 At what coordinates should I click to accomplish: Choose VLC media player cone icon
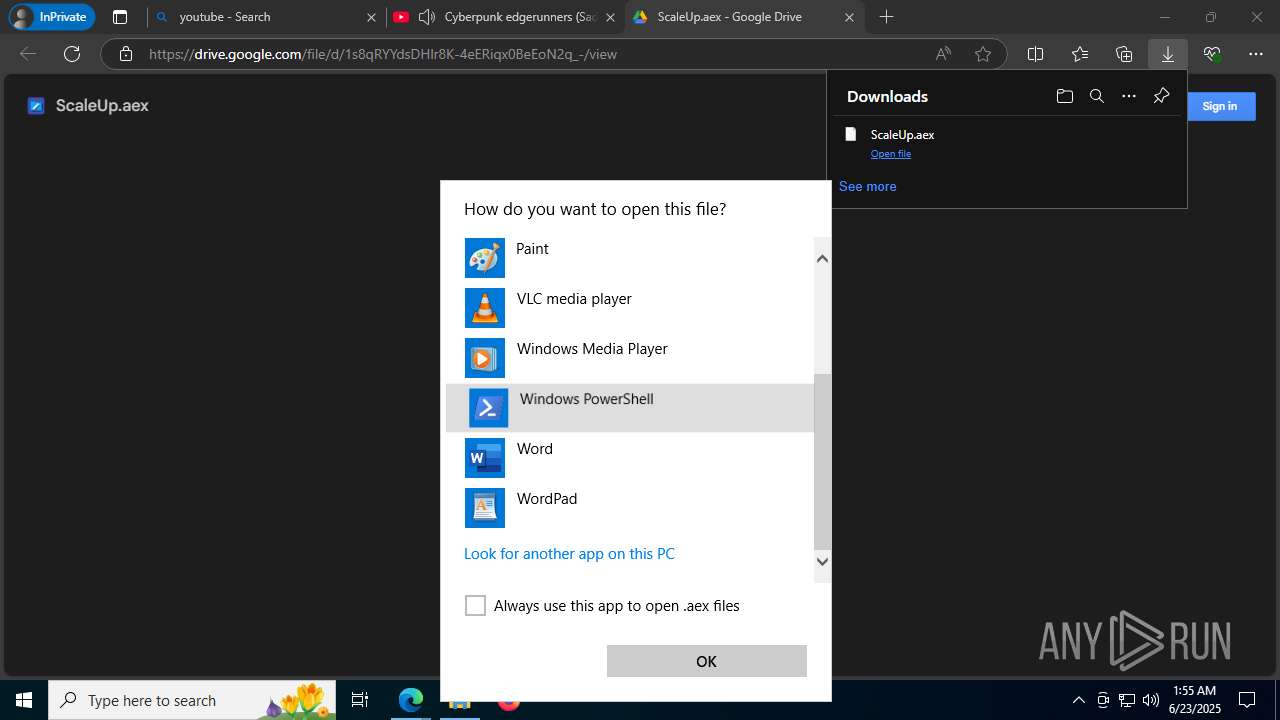(x=485, y=308)
